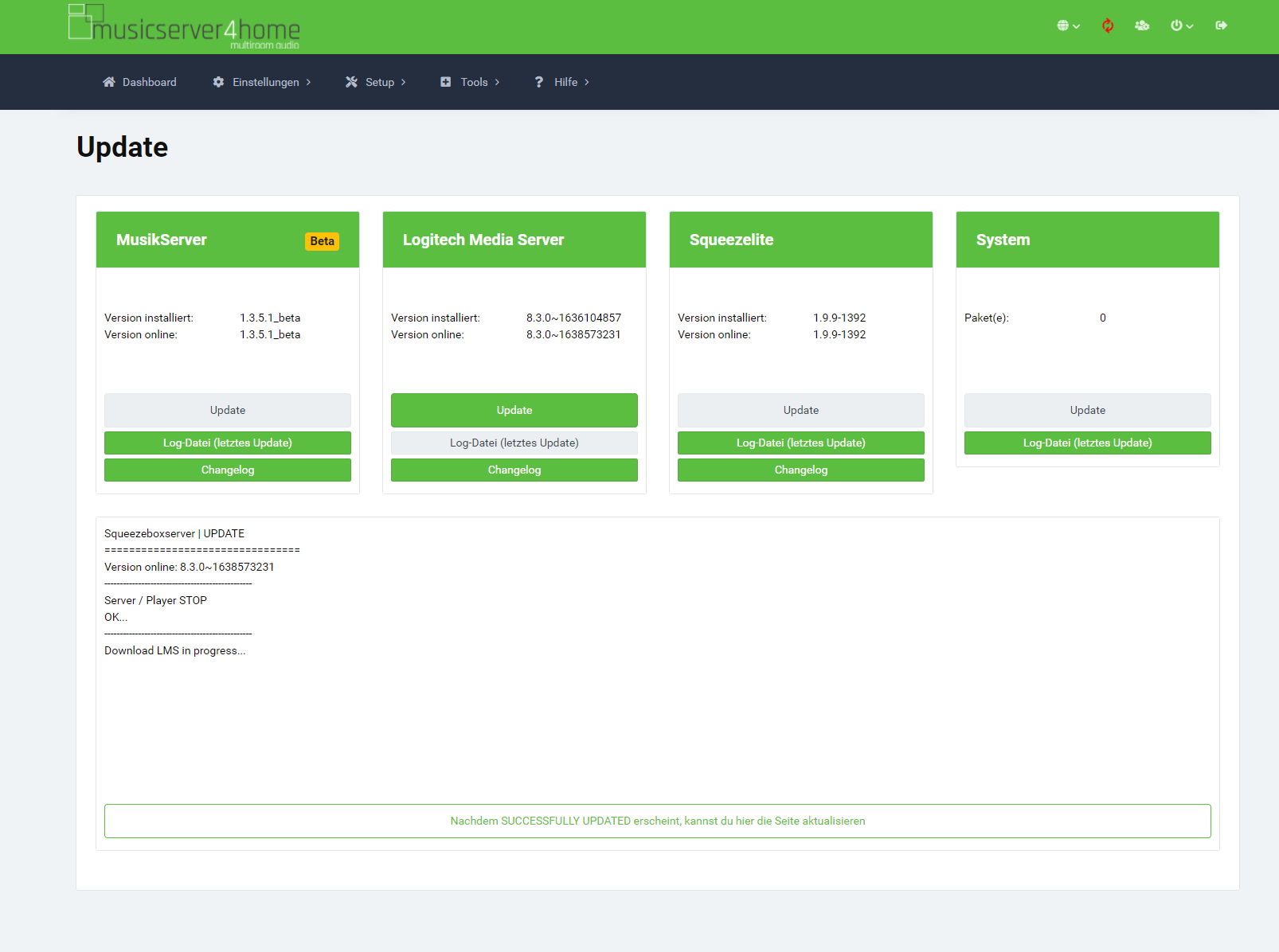
Task: Open the power options dropdown
Action: click(1181, 25)
